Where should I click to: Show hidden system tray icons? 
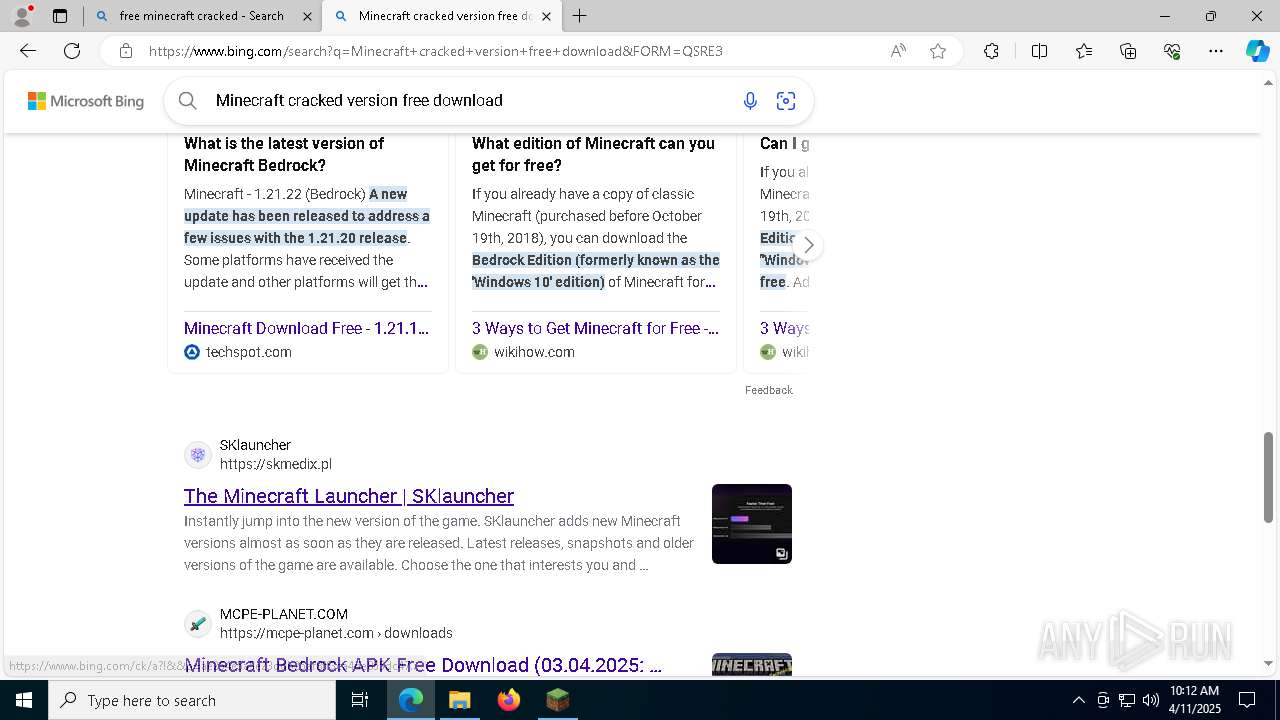[x=1078, y=700]
